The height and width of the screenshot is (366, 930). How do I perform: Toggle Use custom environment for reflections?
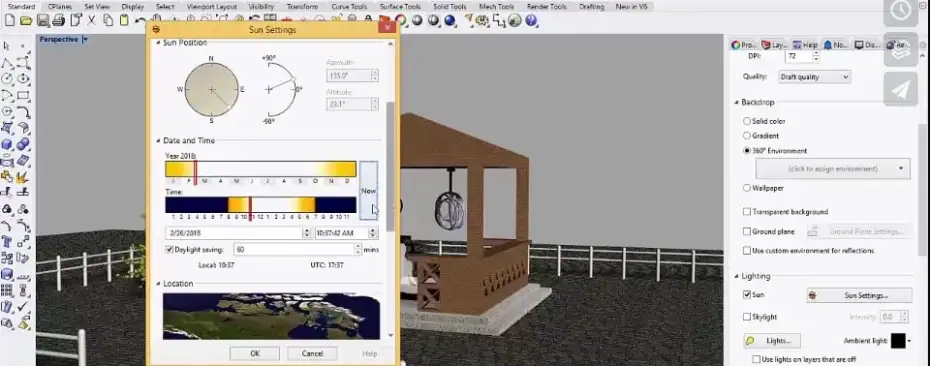[x=747, y=251]
